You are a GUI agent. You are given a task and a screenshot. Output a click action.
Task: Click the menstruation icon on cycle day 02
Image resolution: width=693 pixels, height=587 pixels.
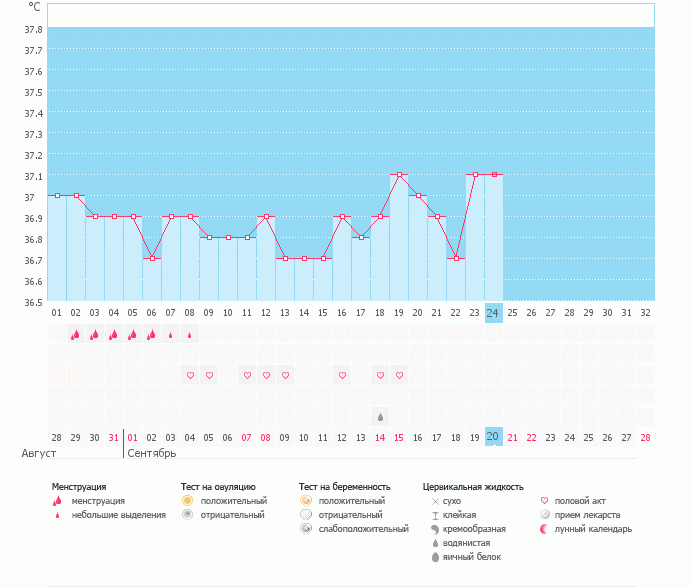(x=76, y=335)
